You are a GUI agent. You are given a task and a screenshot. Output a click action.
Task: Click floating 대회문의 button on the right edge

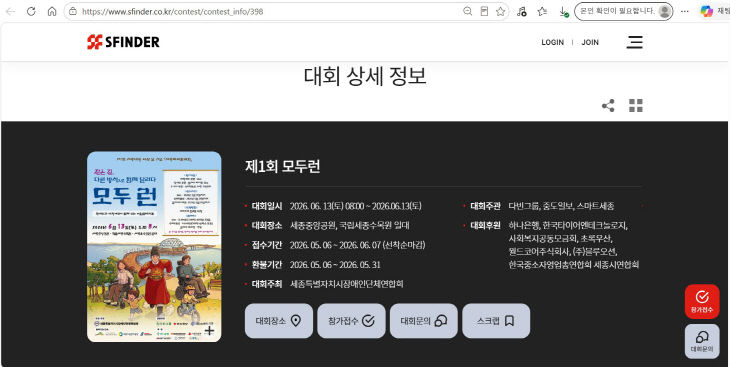point(702,341)
